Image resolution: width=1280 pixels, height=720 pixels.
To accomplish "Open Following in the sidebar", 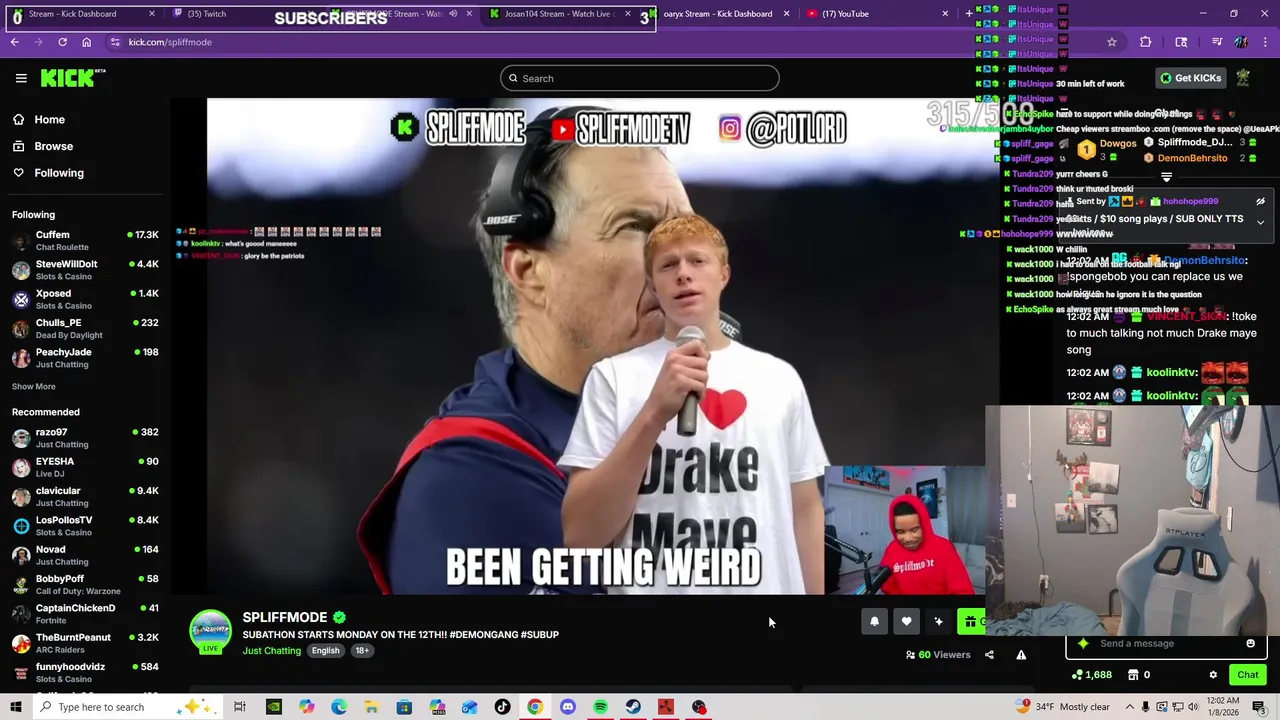I will pyautogui.click(x=59, y=173).
